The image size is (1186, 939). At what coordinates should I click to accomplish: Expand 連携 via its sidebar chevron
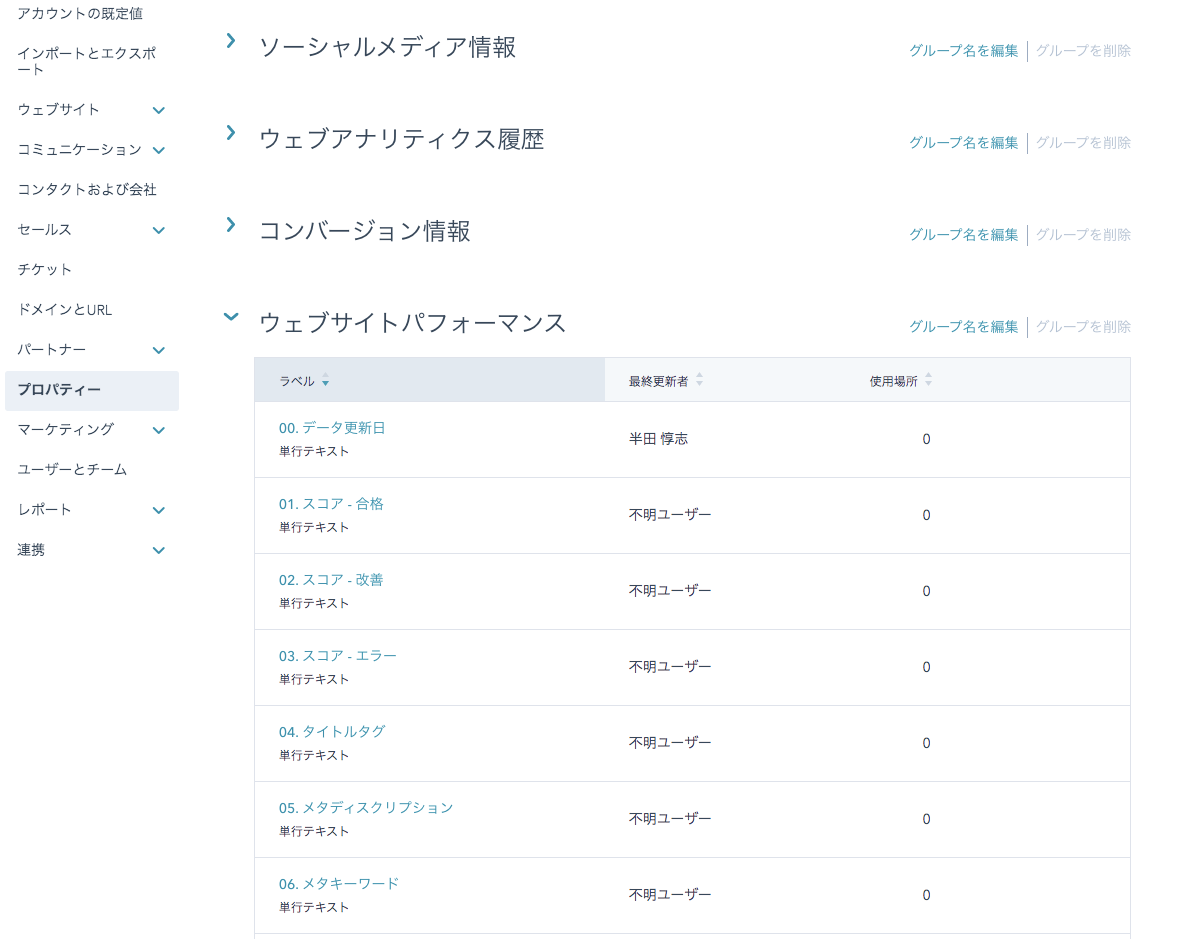(158, 550)
